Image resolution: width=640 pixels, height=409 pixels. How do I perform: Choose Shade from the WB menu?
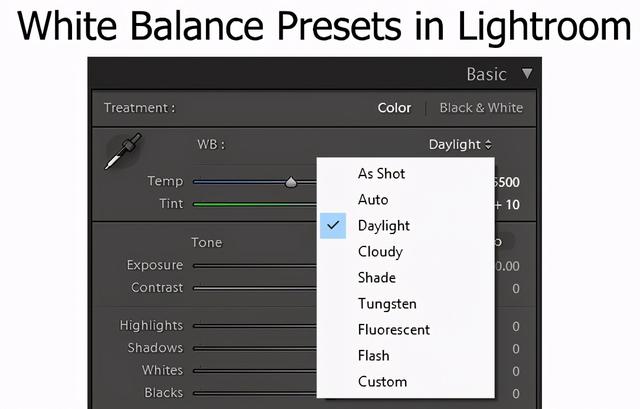click(x=377, y=277)
